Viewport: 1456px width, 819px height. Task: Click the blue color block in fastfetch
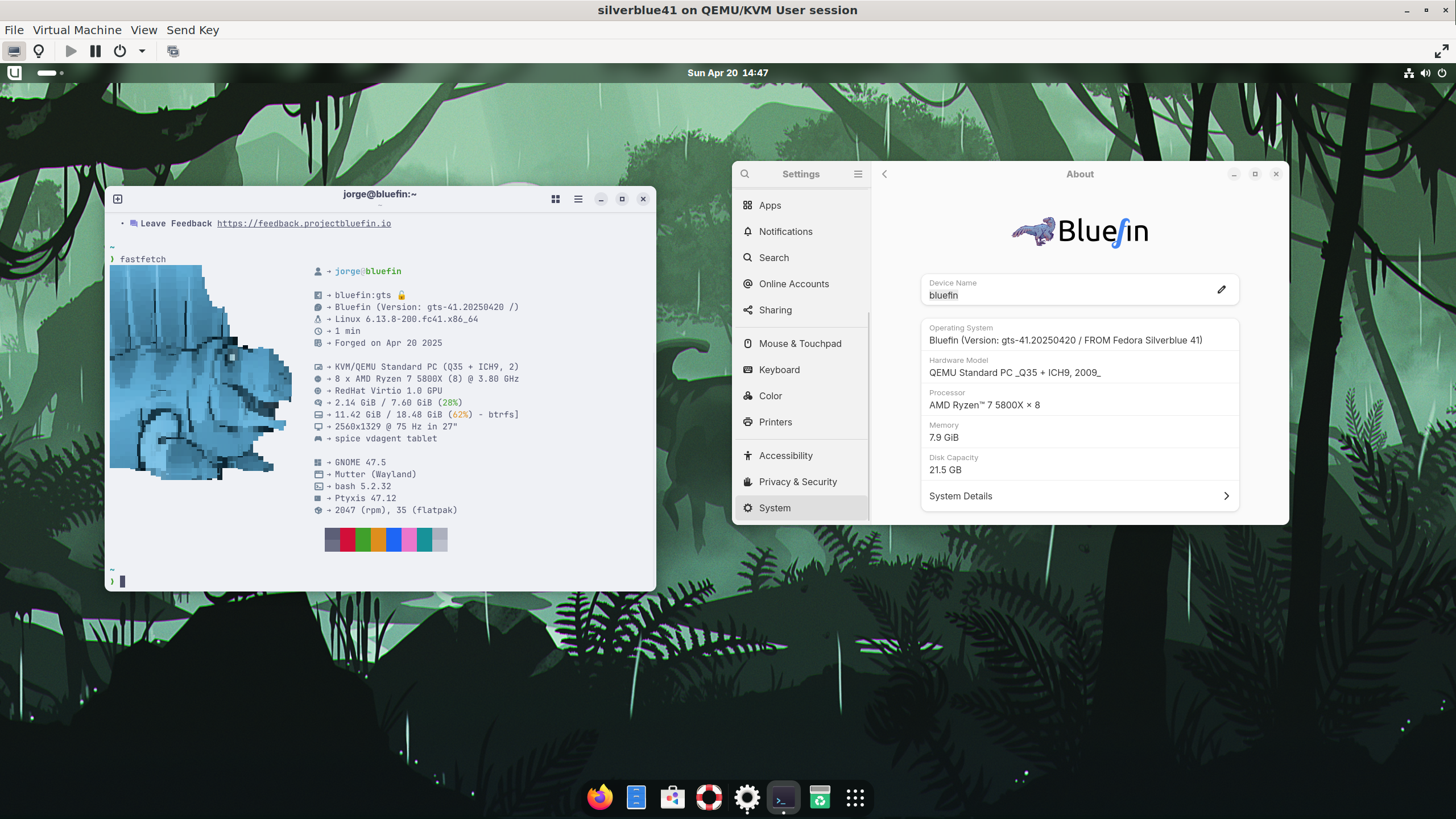tap(394, 539)
